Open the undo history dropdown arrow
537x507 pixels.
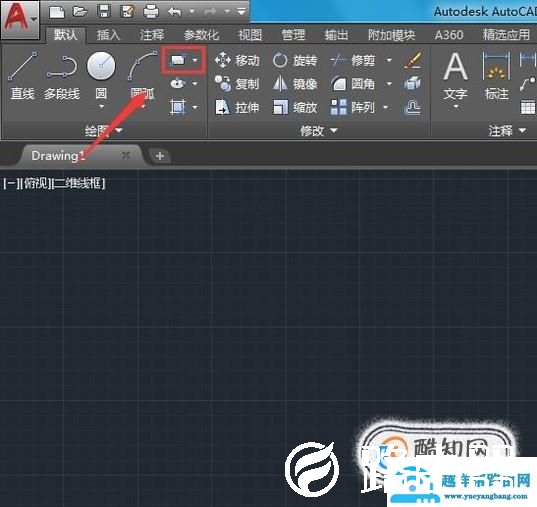point(192,12)
